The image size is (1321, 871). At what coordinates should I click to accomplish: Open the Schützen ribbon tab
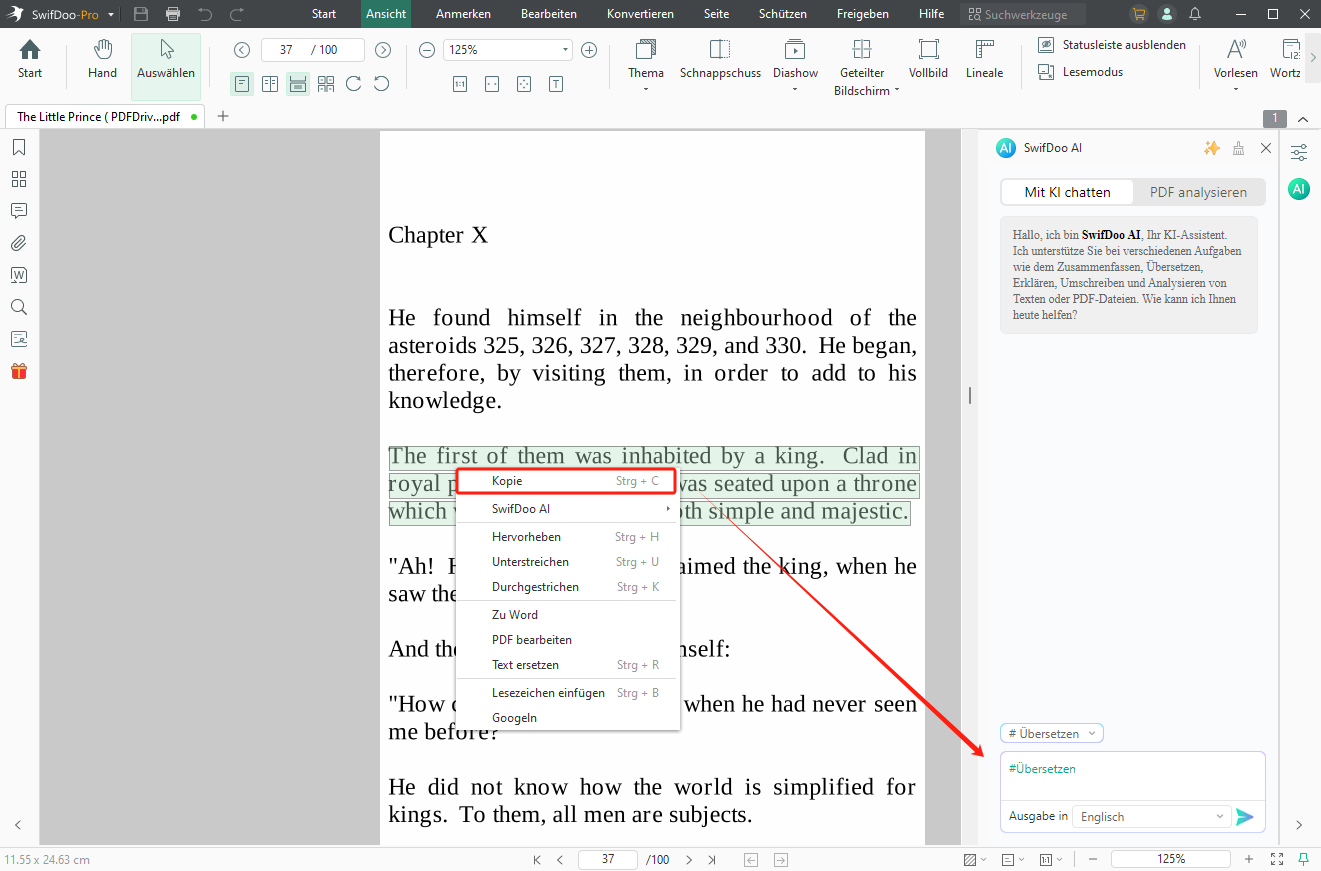coord(783,14)
